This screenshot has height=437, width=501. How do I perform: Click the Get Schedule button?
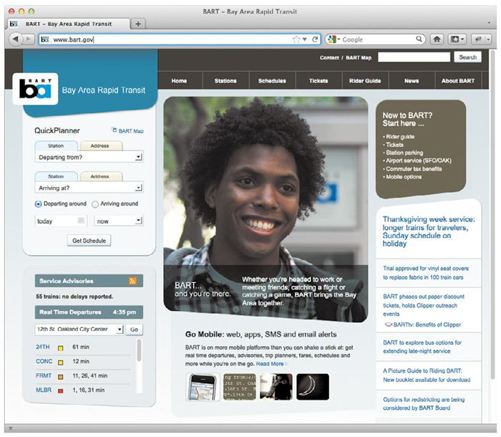pyautogui.click(x=89, y=241)
